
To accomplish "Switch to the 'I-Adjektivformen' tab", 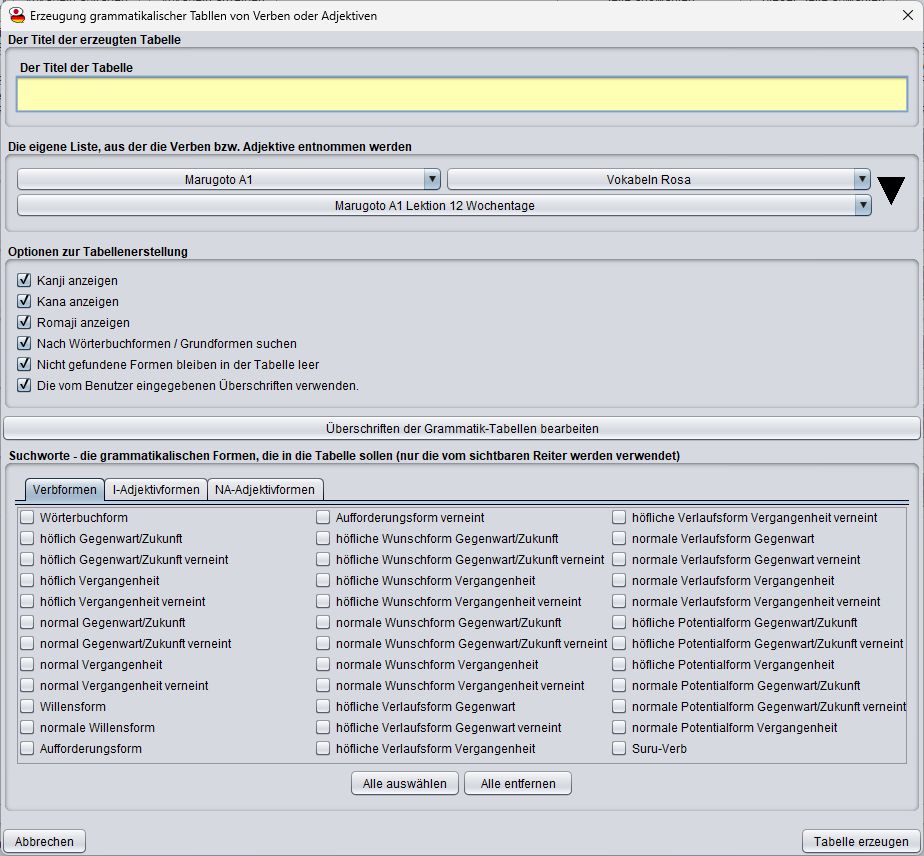I will (155, 490).
